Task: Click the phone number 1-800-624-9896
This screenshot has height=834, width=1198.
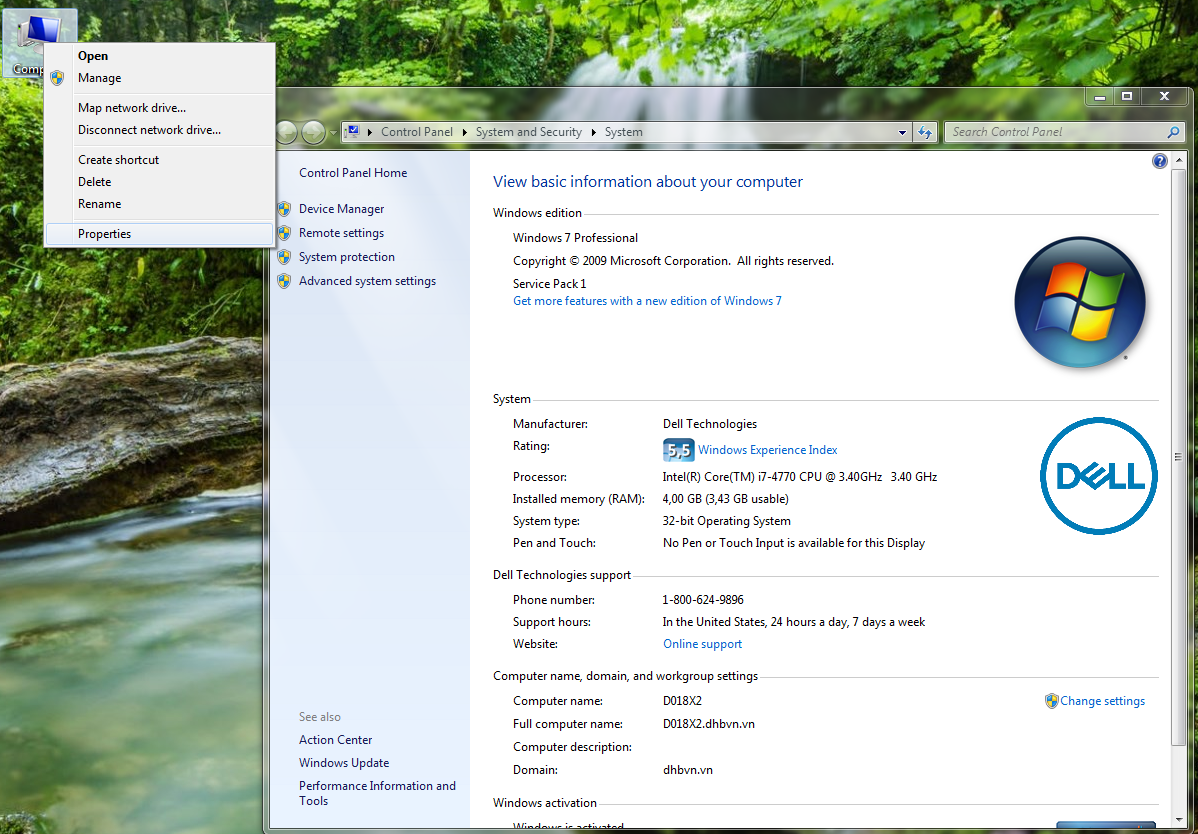Action: [703, 600]
